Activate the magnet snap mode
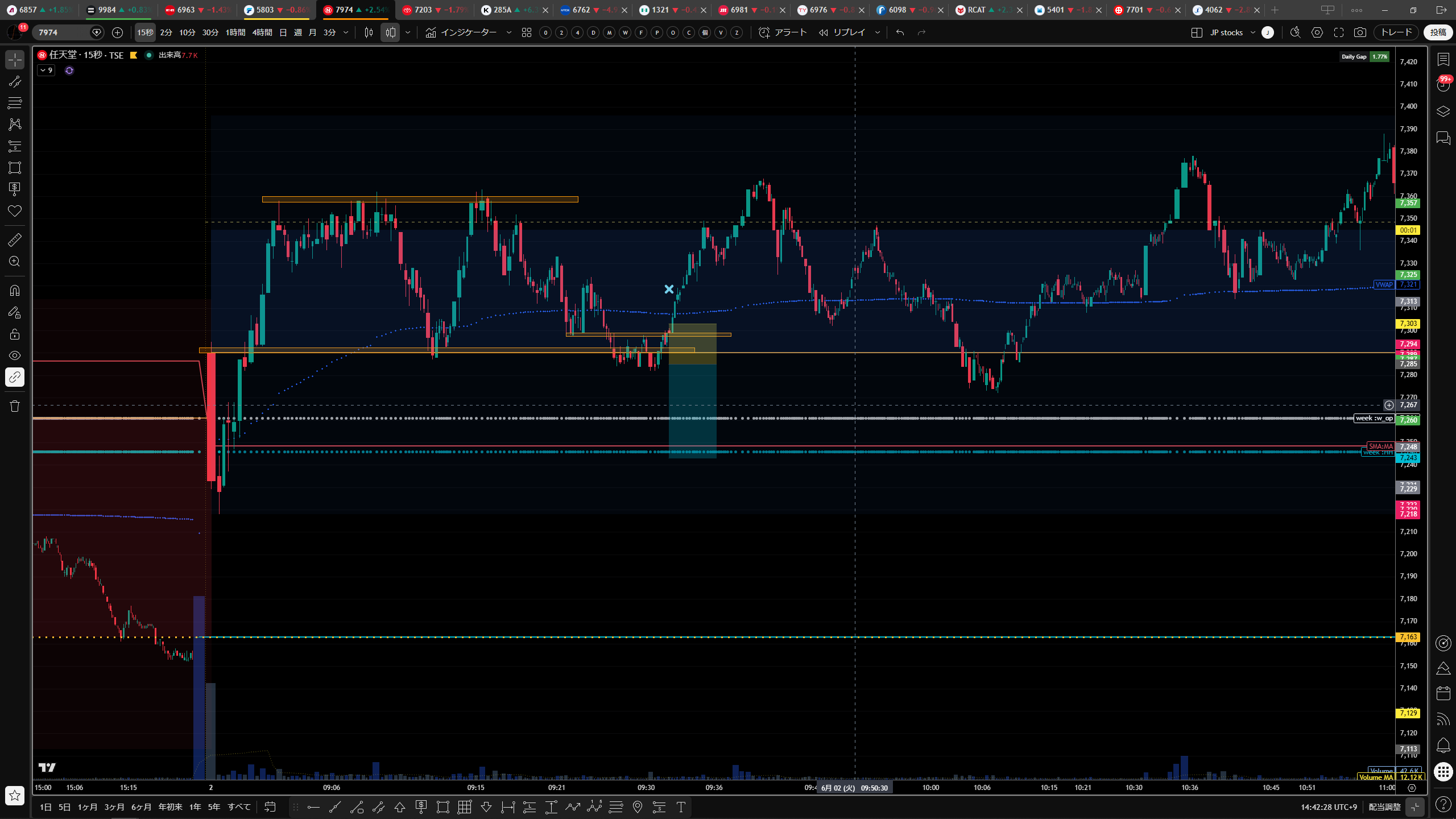Screen dimensions: 1456x819 (x=15, y=291)
